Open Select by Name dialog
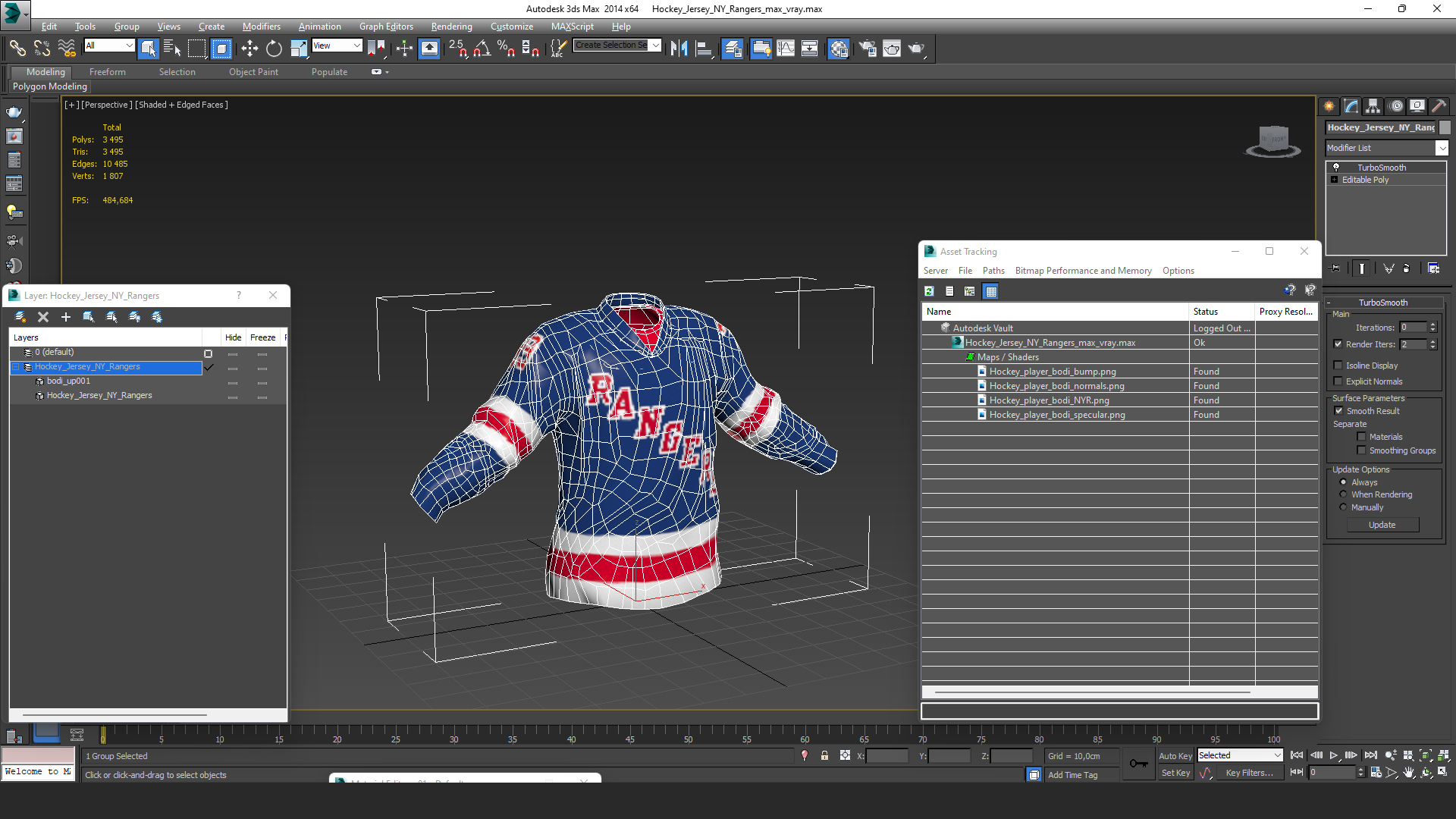The image size is (1456, 819). pyautogui.click(x=172, y=49)
